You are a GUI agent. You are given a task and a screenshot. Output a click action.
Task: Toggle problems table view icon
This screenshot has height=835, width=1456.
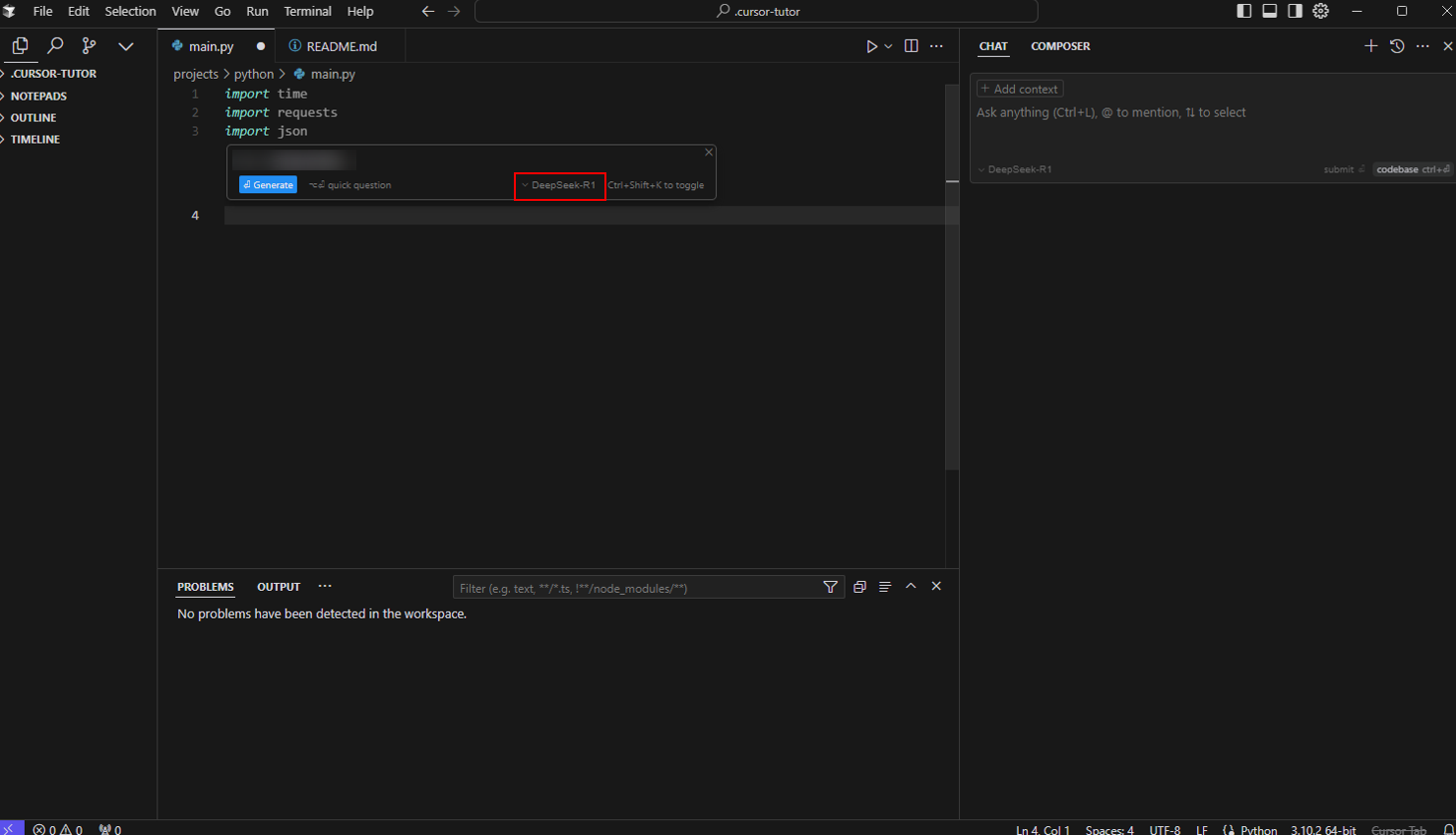point(885,587)
